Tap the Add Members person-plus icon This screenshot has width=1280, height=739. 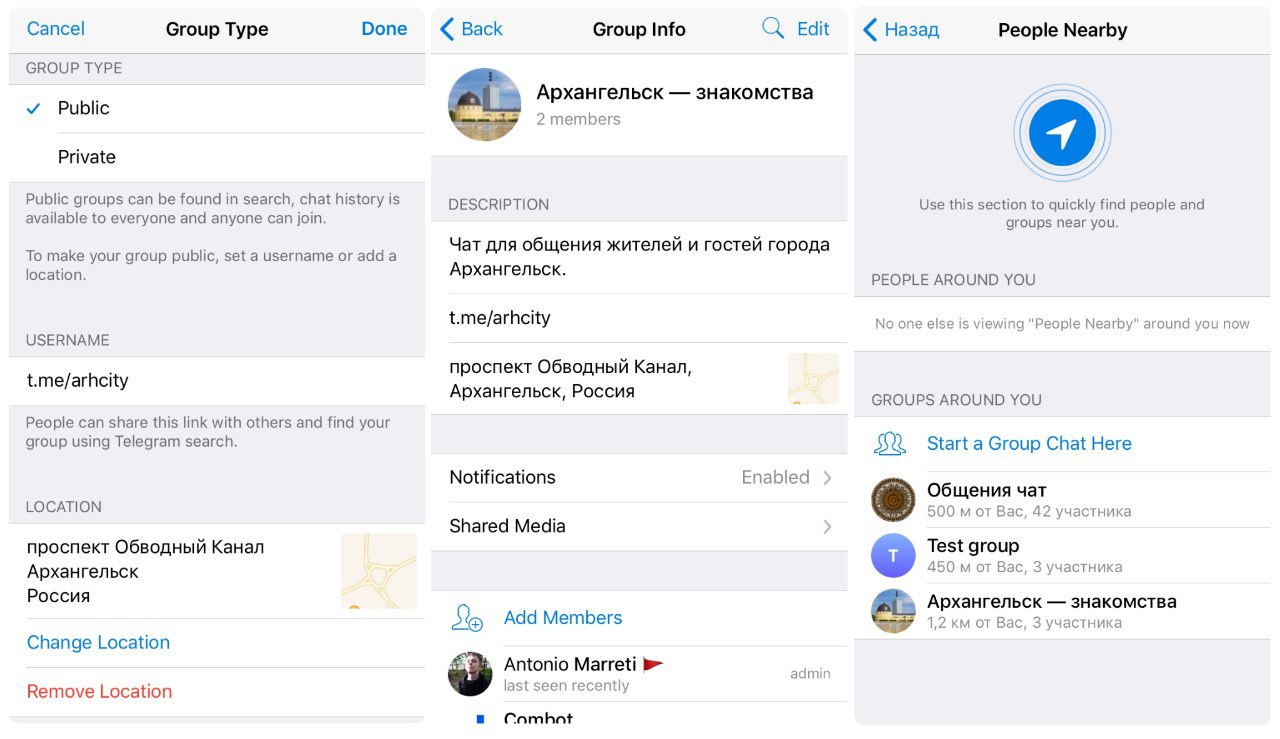(467, 618)
